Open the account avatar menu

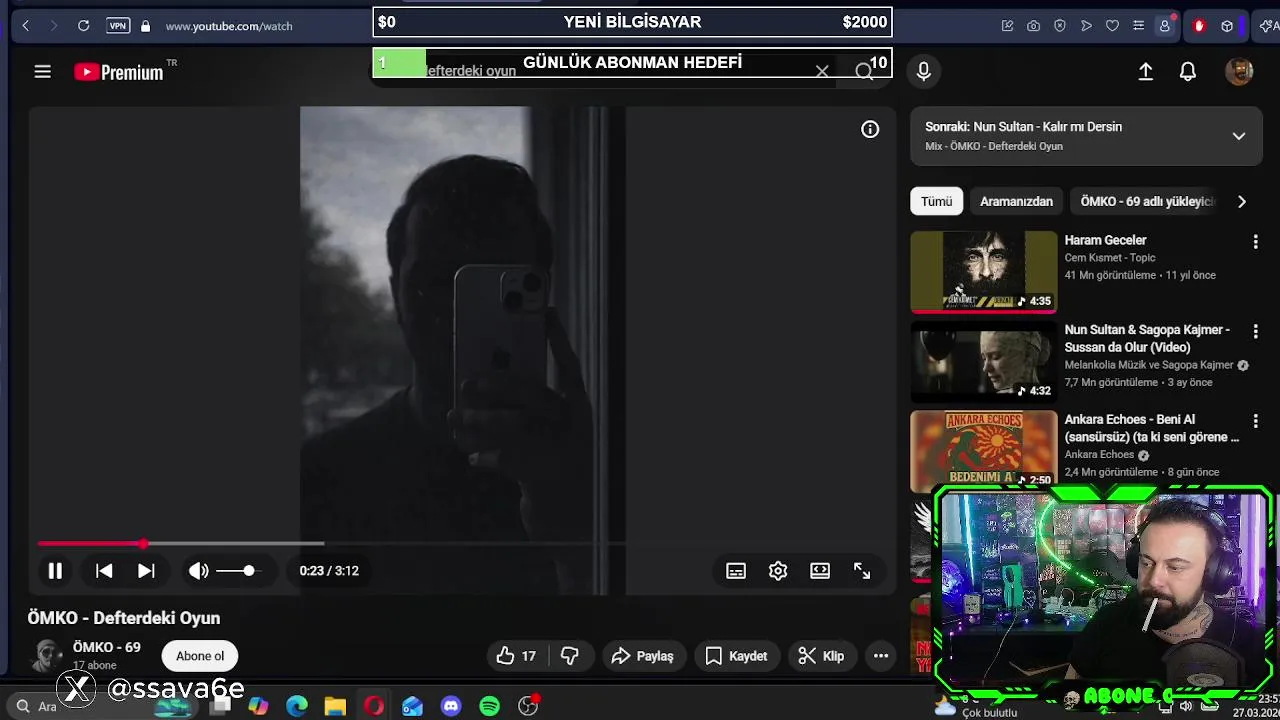[x=1239, y=71]
